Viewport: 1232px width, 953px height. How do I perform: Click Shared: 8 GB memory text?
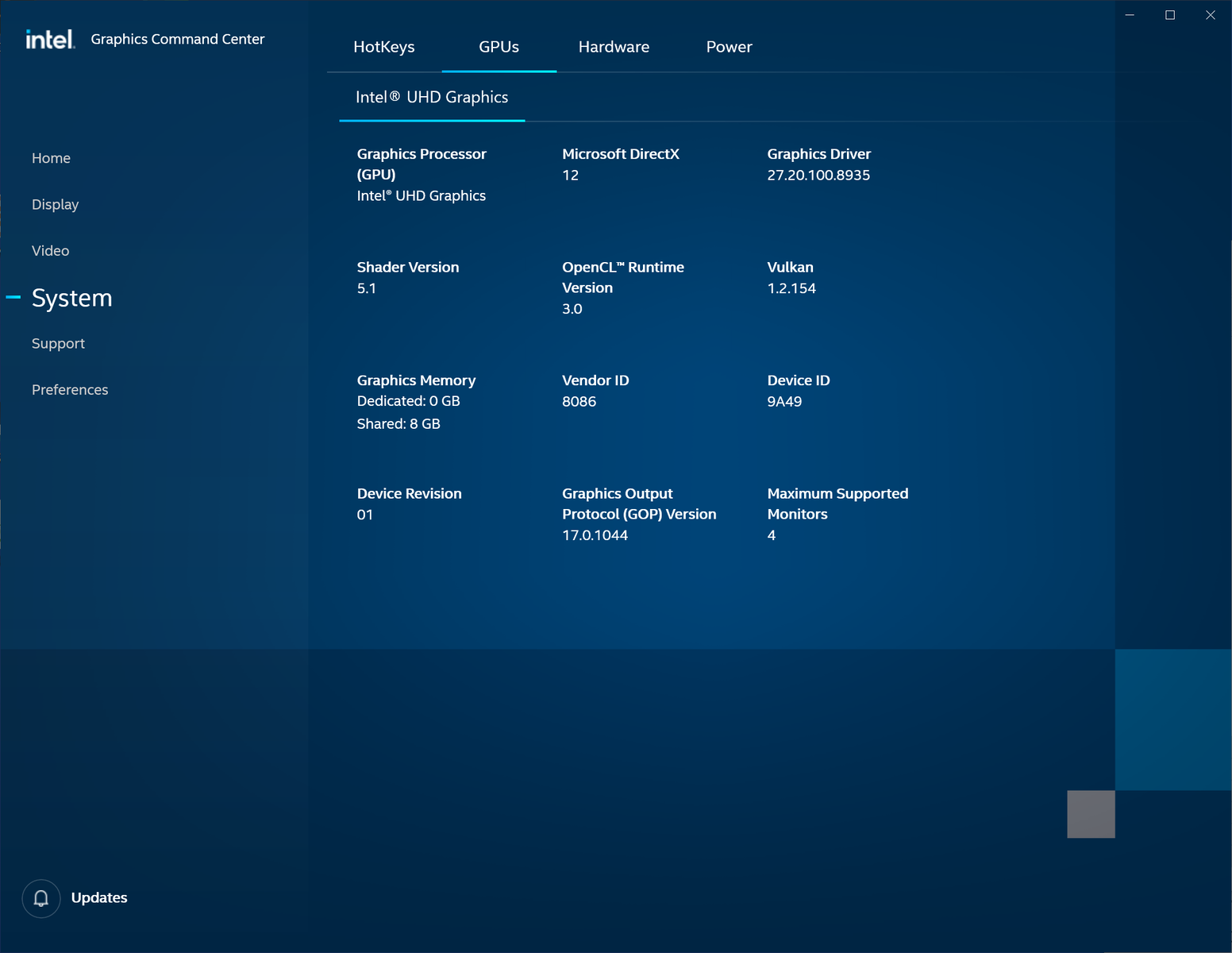pyautogui.click(x=398, y=423)
